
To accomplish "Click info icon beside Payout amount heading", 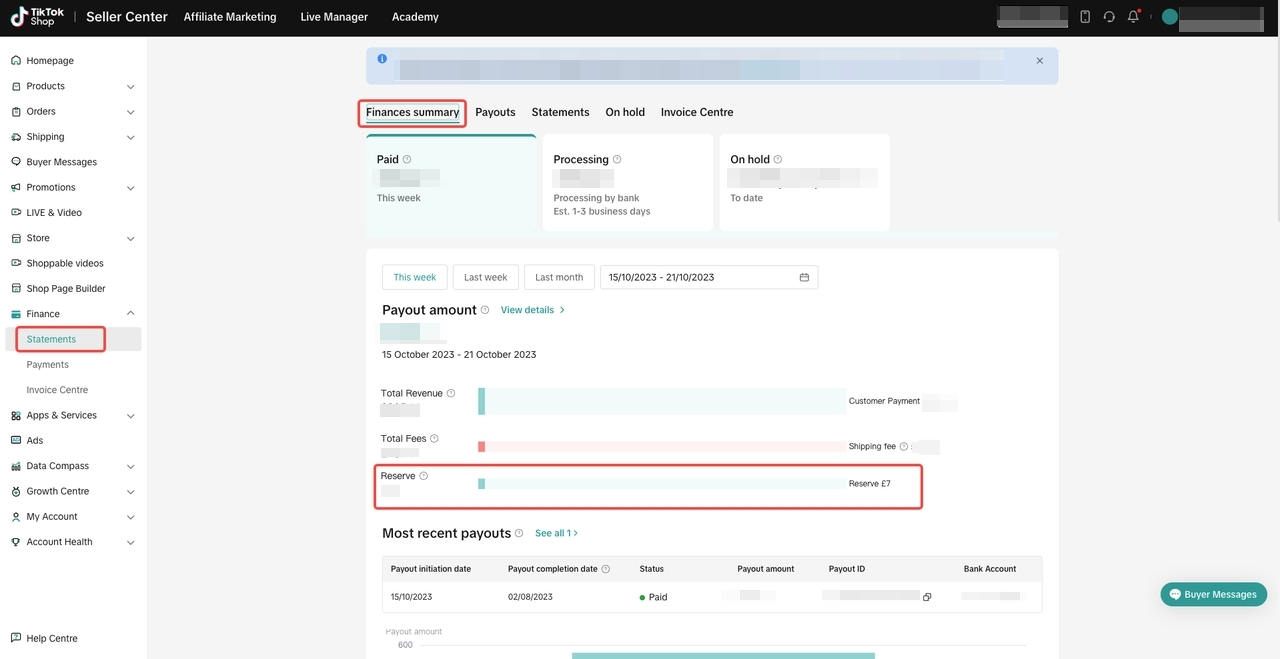I will coord(485,310).
